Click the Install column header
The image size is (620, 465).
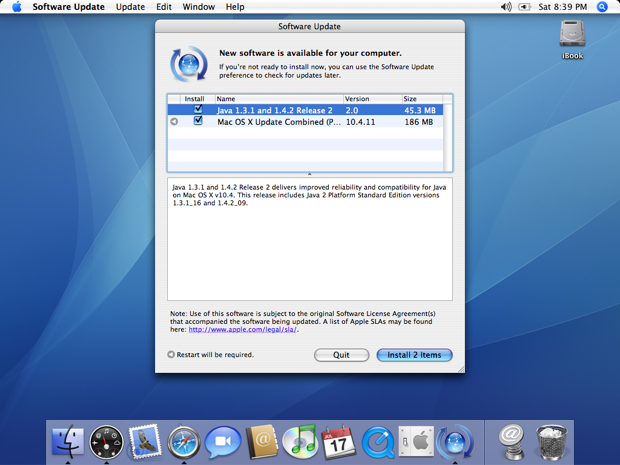click(x=197, y=99)
